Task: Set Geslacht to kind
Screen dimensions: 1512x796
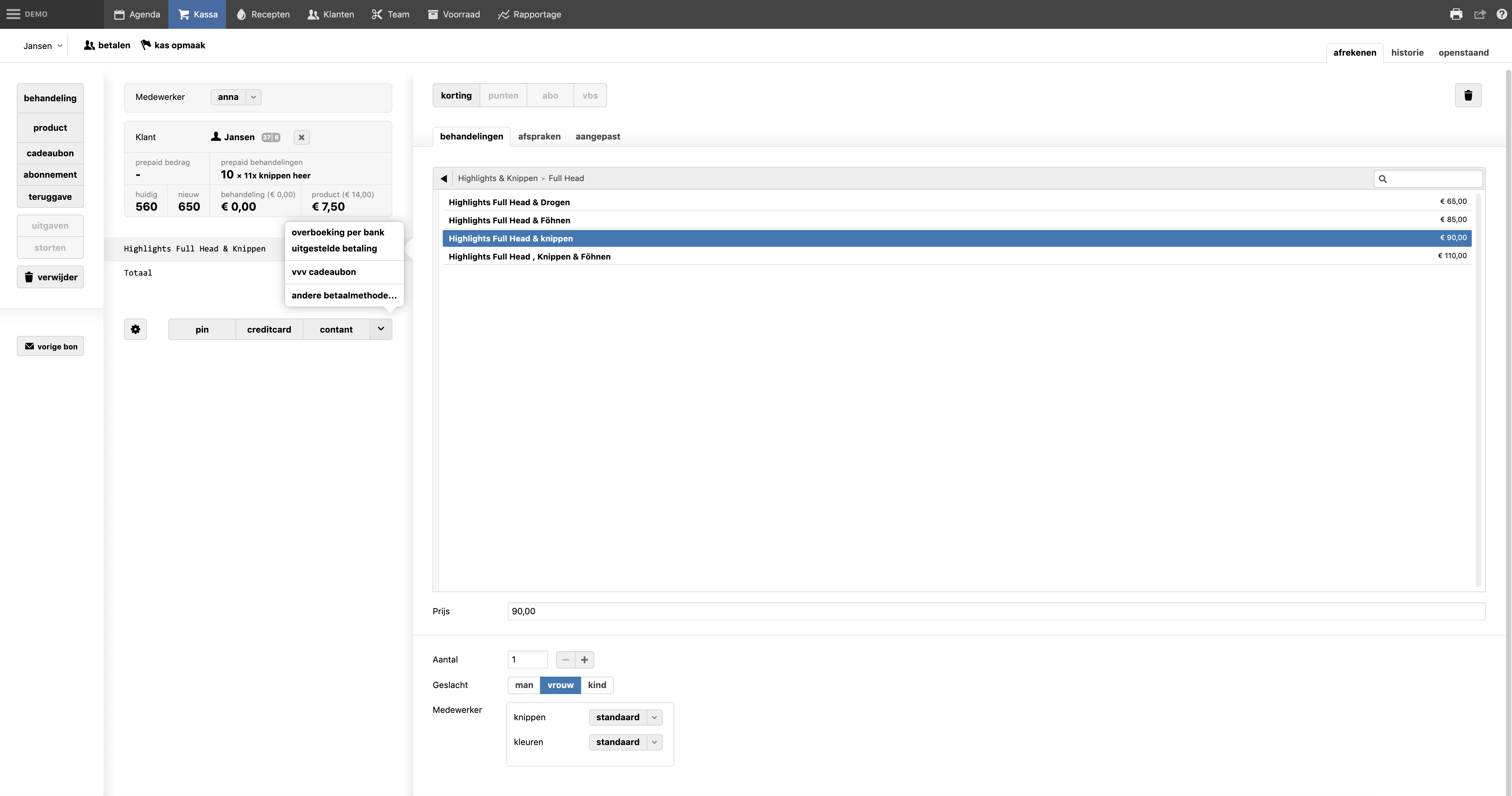Action: (596, 685)
